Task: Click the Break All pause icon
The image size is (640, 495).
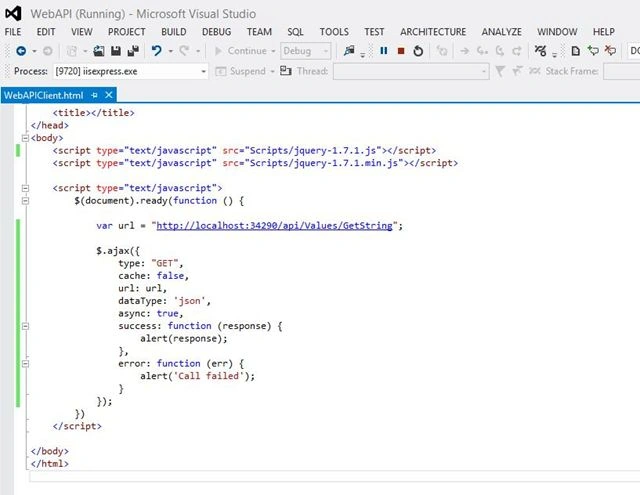Action: pyautogui.click(x=384, y=51)
